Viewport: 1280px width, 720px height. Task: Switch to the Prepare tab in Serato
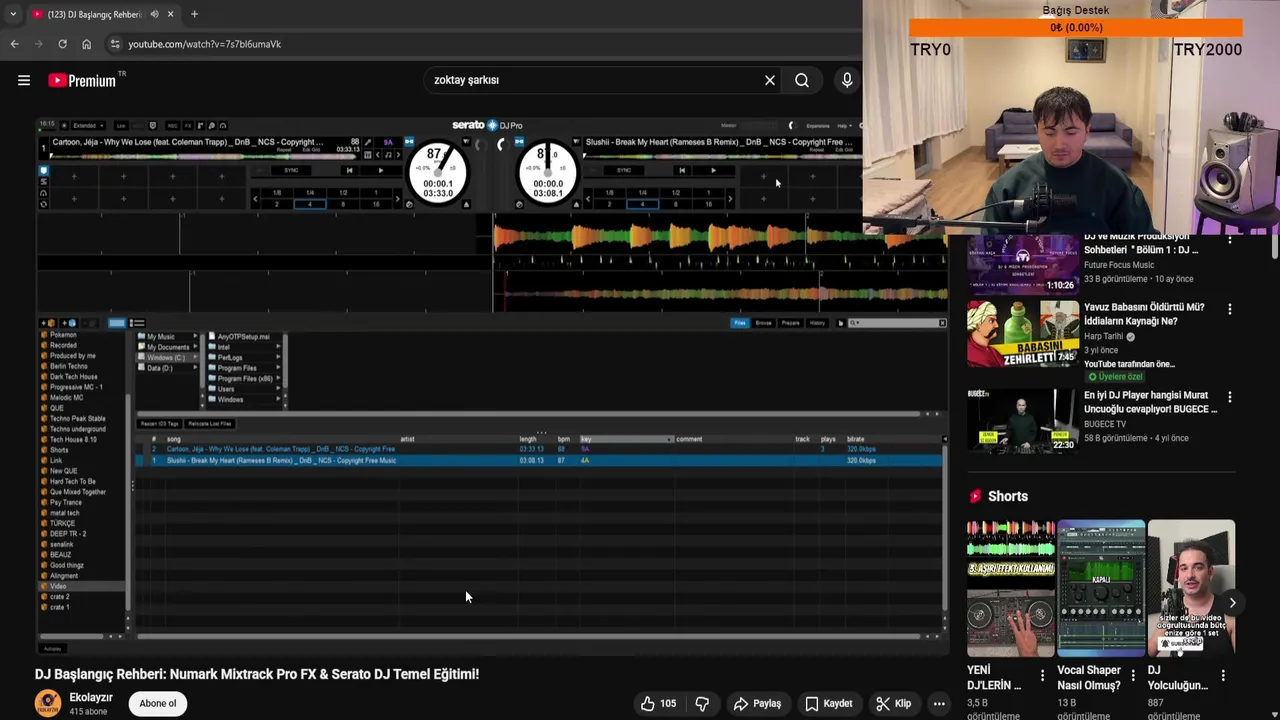pos(790,323)
